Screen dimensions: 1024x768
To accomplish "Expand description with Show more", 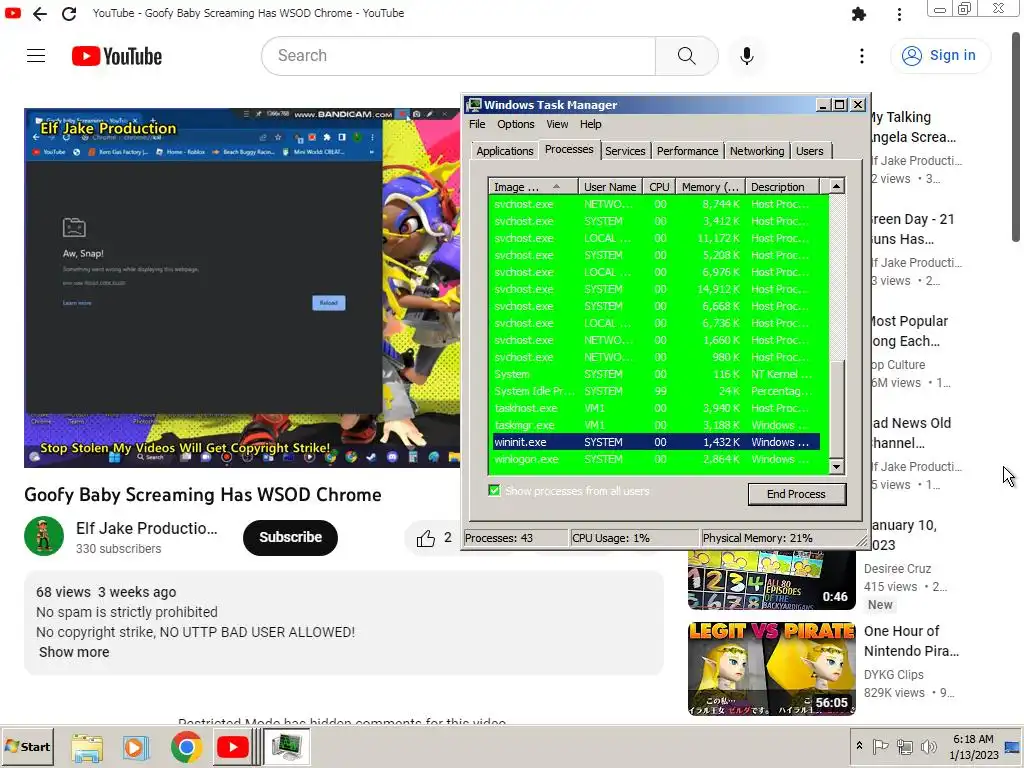I will pyautogui.click(x=74, y=652).
